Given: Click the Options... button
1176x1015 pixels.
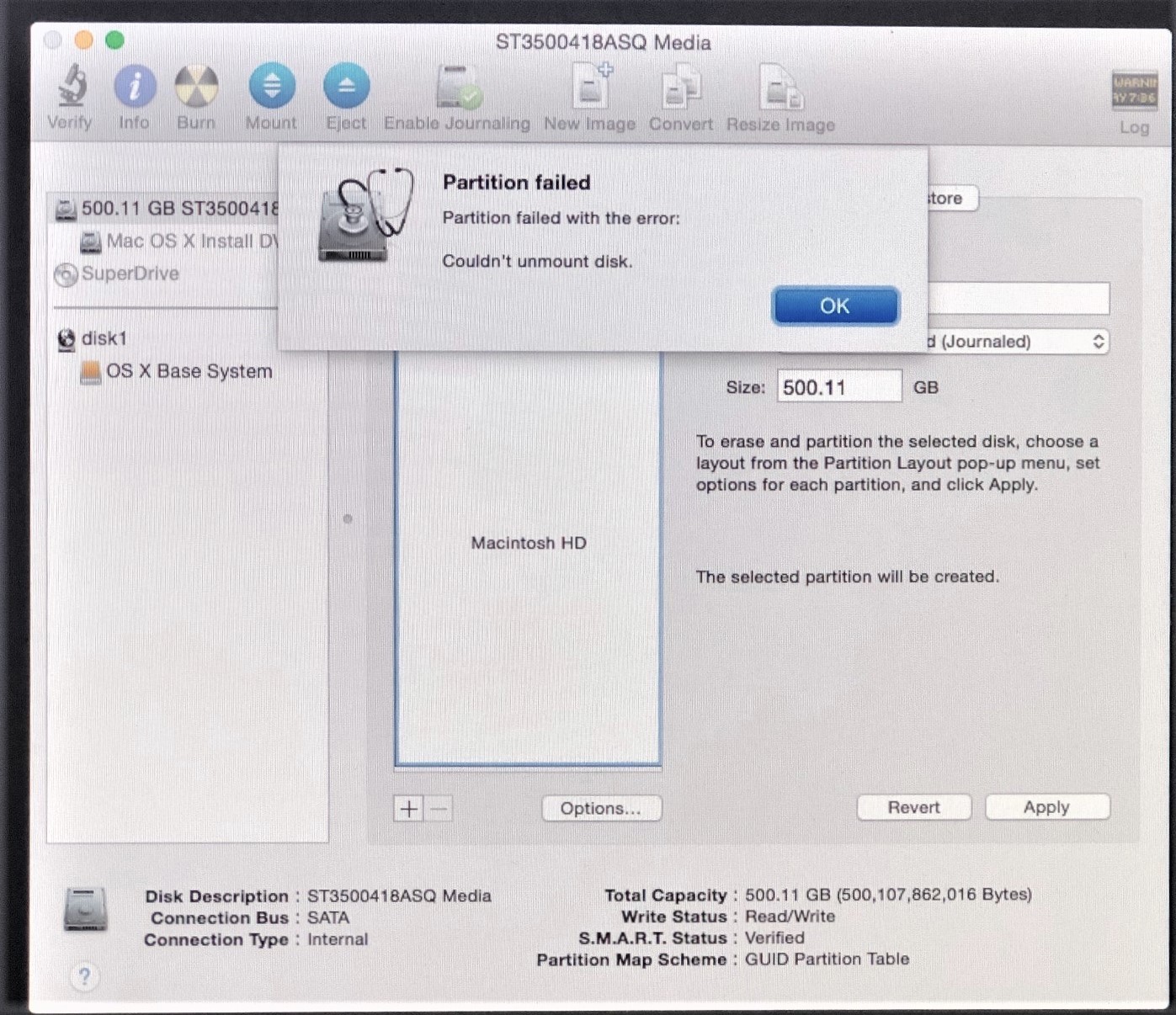Looking at the screenshot, I should pyautogui.click(x=601, y=809).
